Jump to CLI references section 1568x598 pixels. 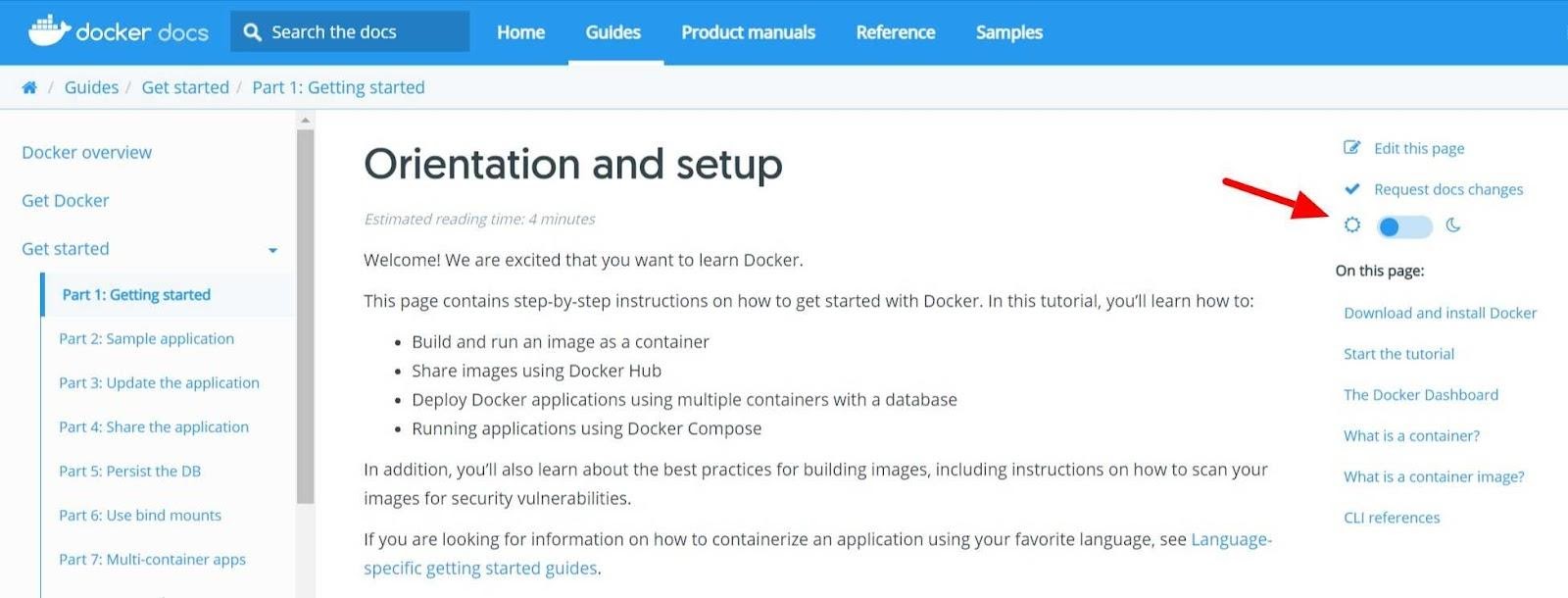tap(1392, 518)
